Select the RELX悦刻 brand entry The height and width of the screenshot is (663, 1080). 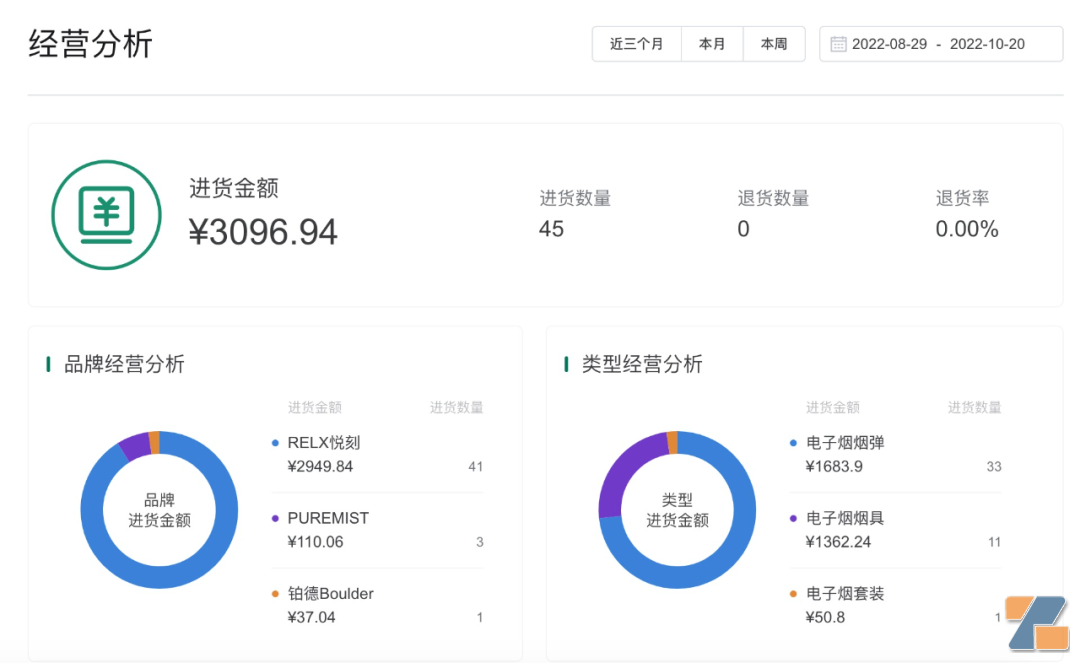click(323, 443)
